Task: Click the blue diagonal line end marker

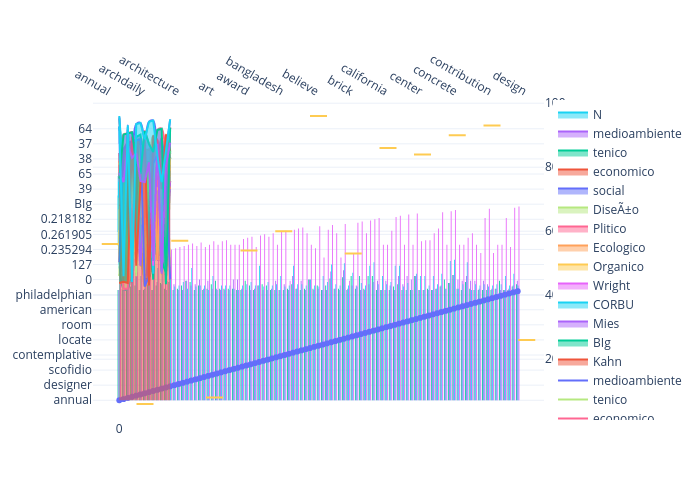Action: coord(518,291)
